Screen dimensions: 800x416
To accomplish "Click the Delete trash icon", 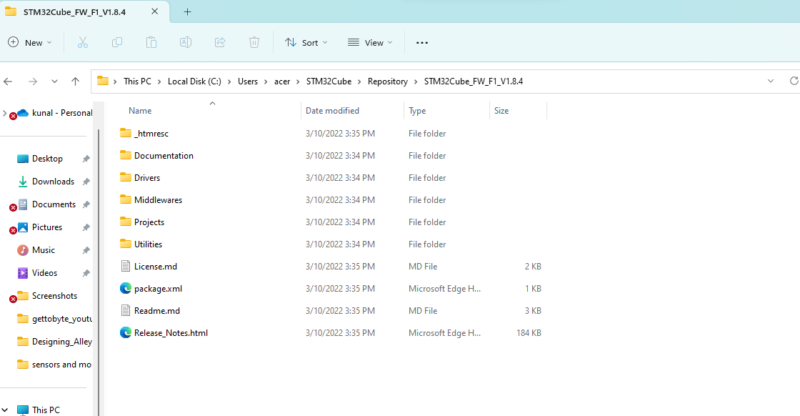I will tap(254, 43).
